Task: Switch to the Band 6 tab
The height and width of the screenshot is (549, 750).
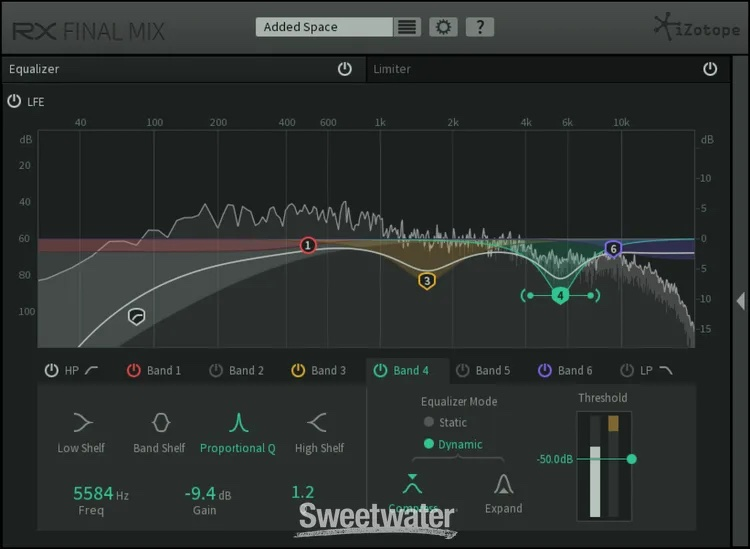Action: (x=575, y=371)
